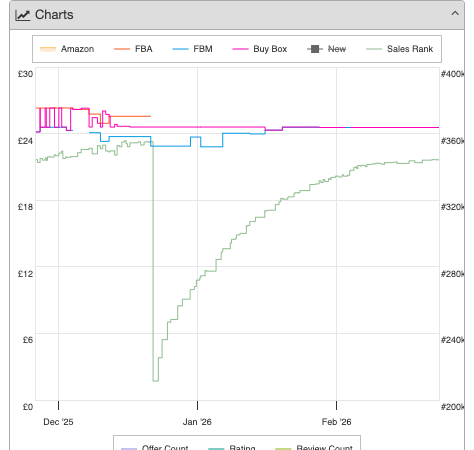Click the #240k rank axis label
The height and width of the screenshot is (450, 474).
click(452, 340)
